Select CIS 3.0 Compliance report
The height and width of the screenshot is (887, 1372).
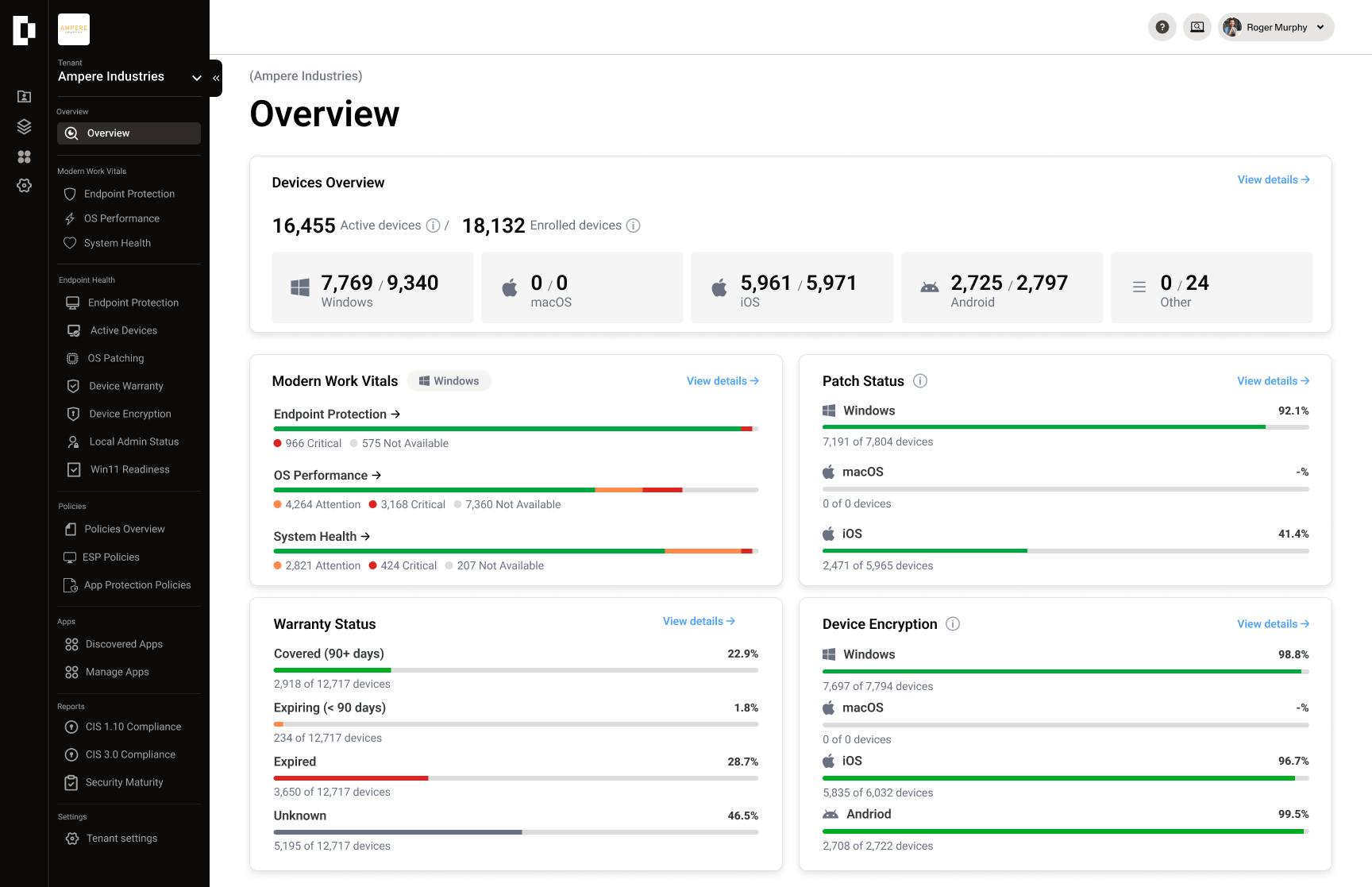point(130,754)
